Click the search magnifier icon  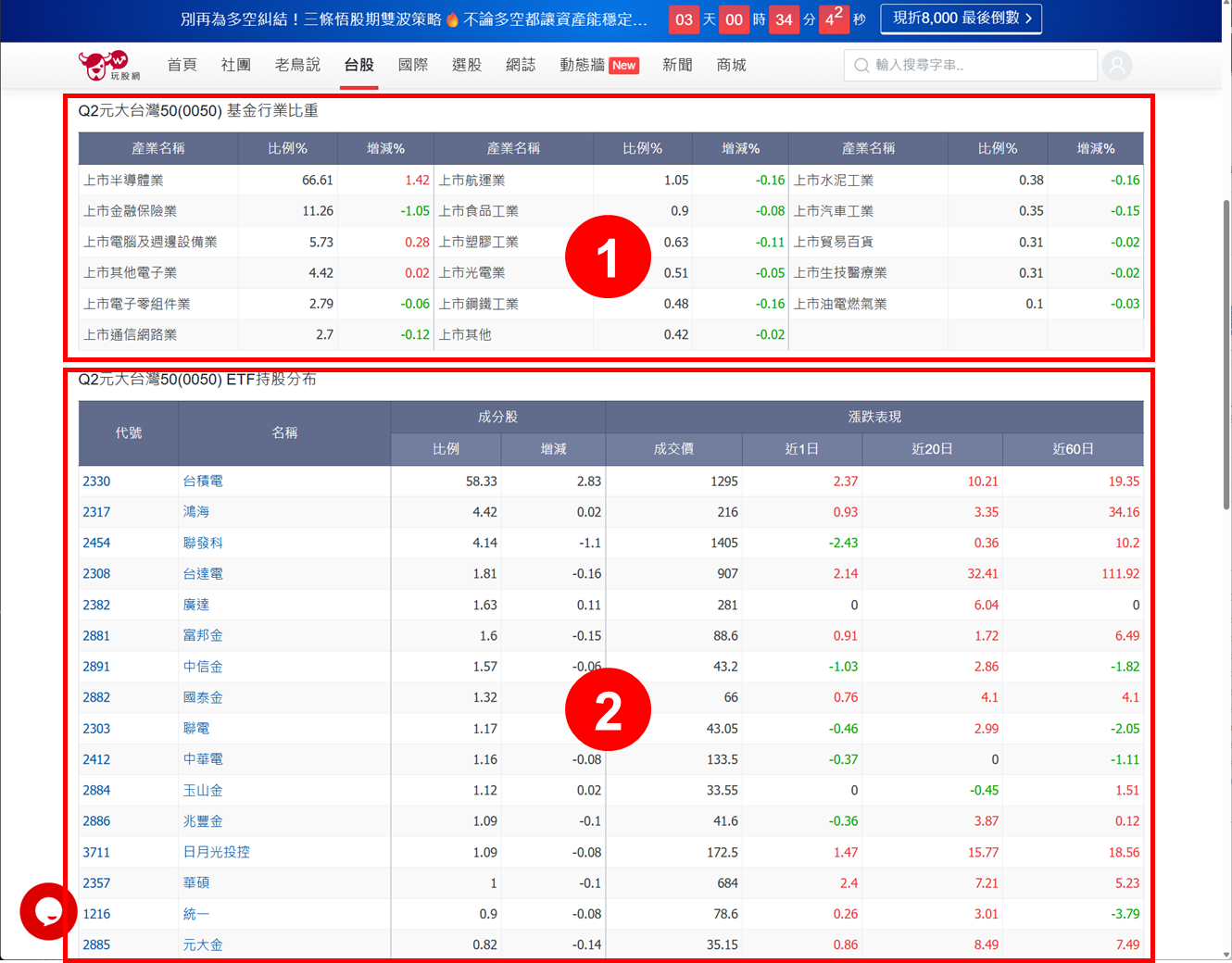pyautogui.click(x=861, y=66)
